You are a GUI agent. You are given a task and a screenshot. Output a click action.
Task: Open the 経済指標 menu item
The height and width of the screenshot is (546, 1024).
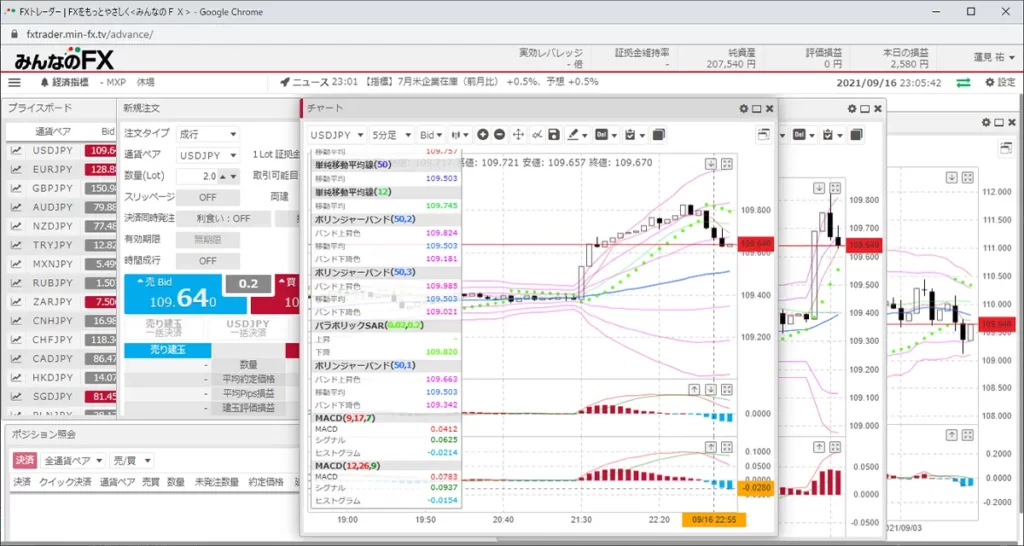pyautogui.click(x=65, y=83)
